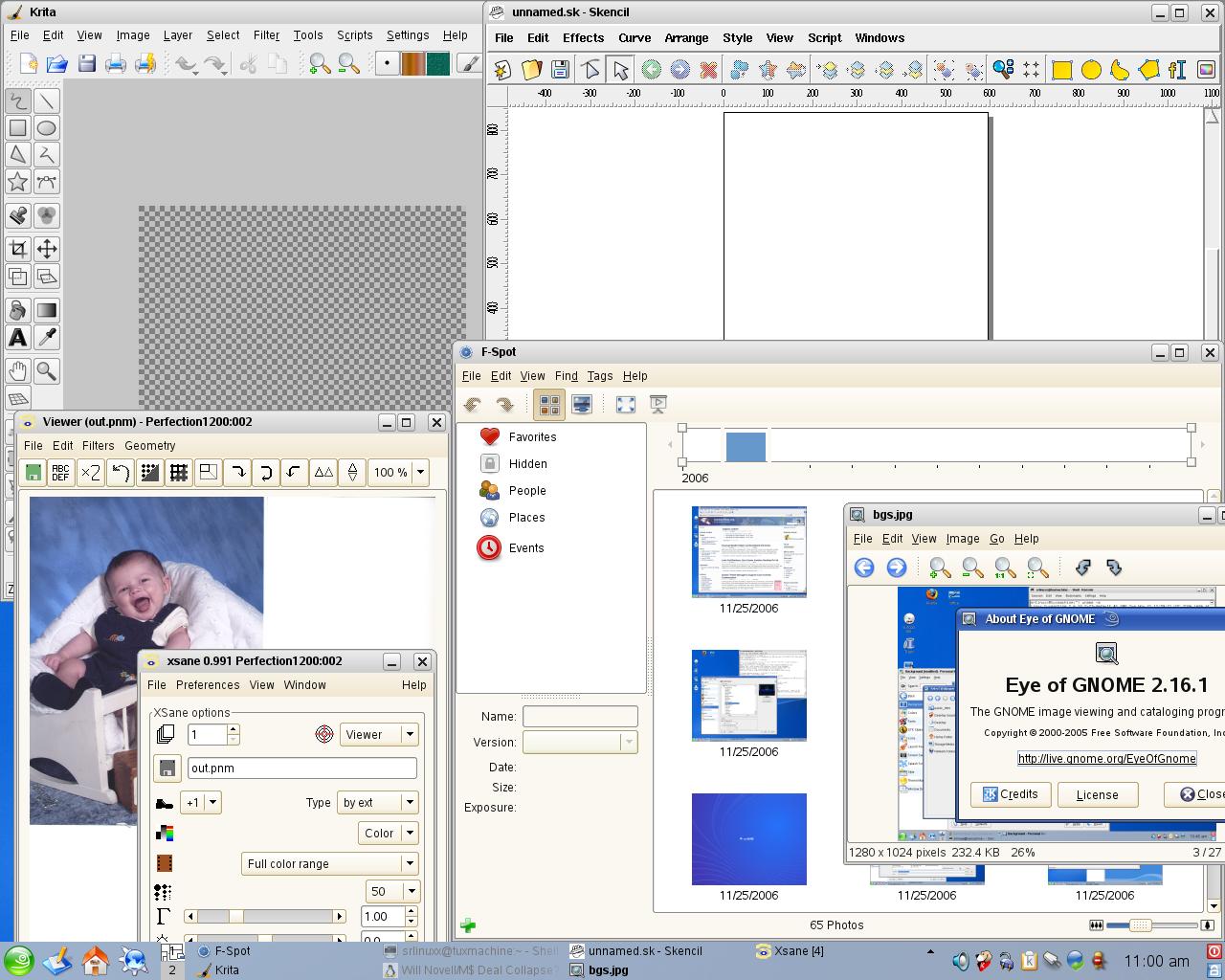Open the Go menu in bgs.jpg window
1225x980 pixels.
996,539
